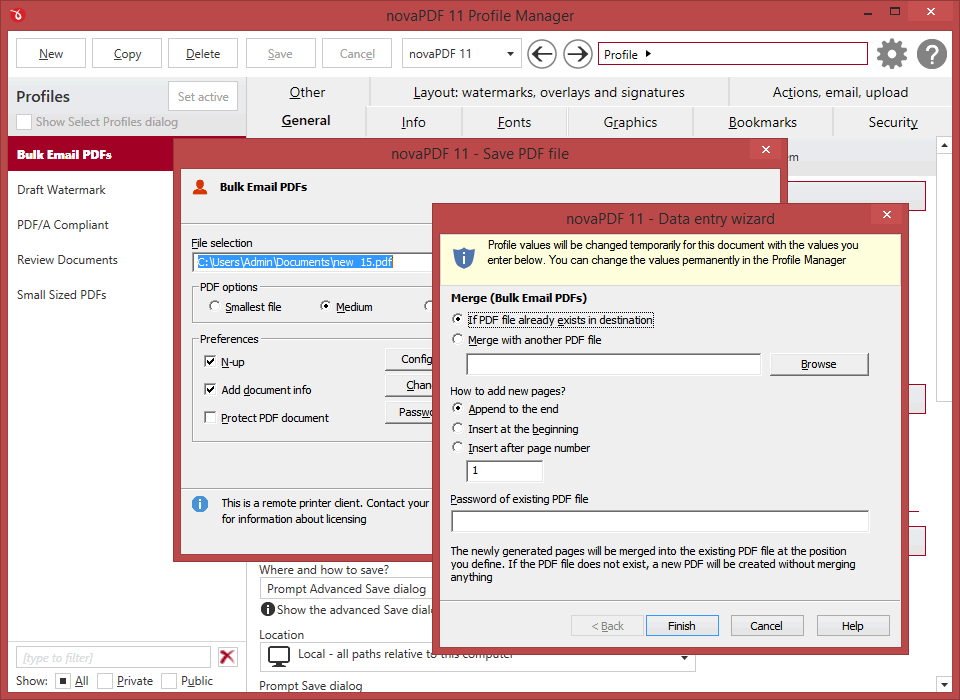The width and height of the screenshot is (960, 700).
Task: Click Browse for PDF to merge
Action: tap(819, 364)
